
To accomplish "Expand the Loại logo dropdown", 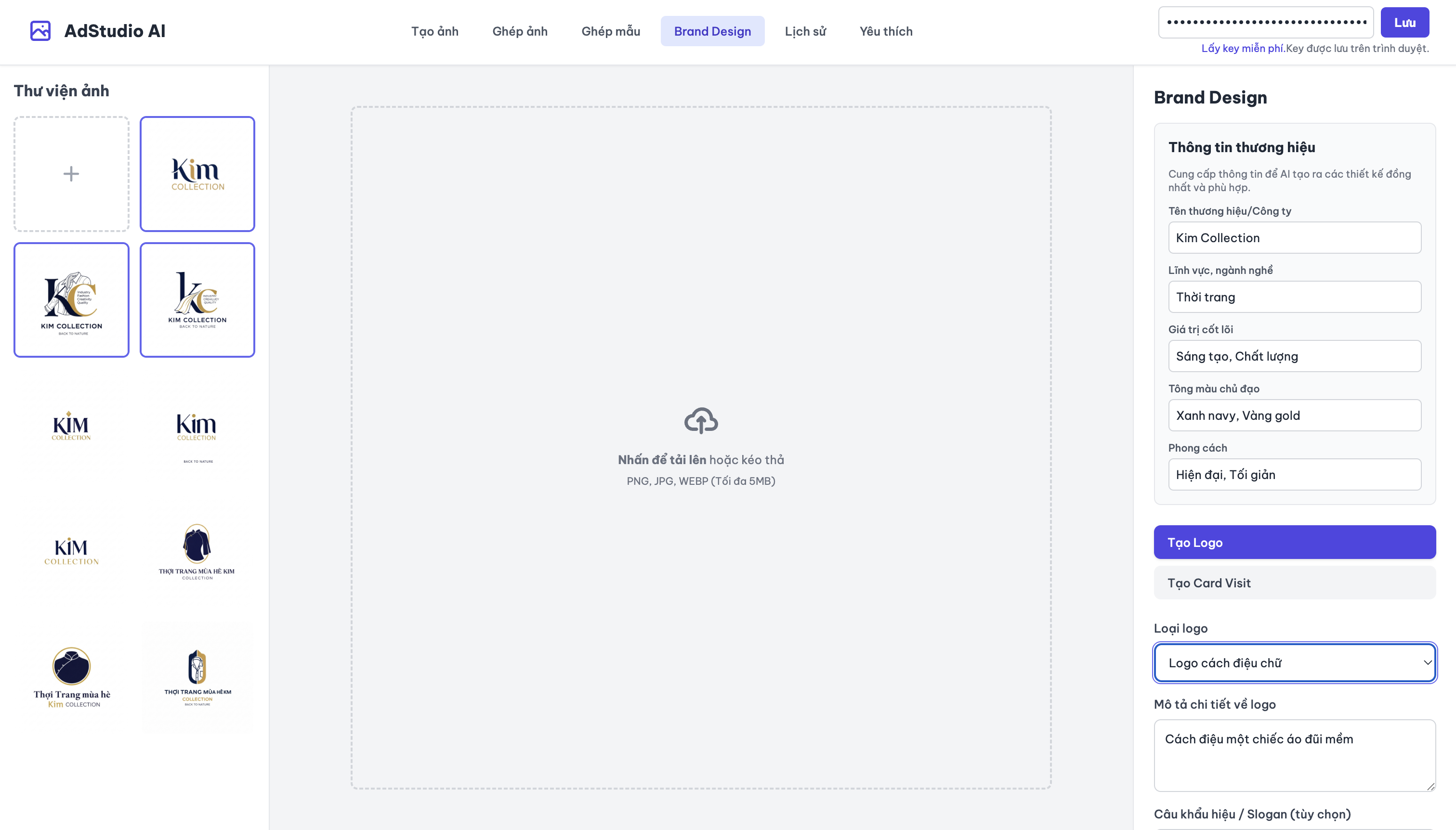I will tap(1295, 662).
